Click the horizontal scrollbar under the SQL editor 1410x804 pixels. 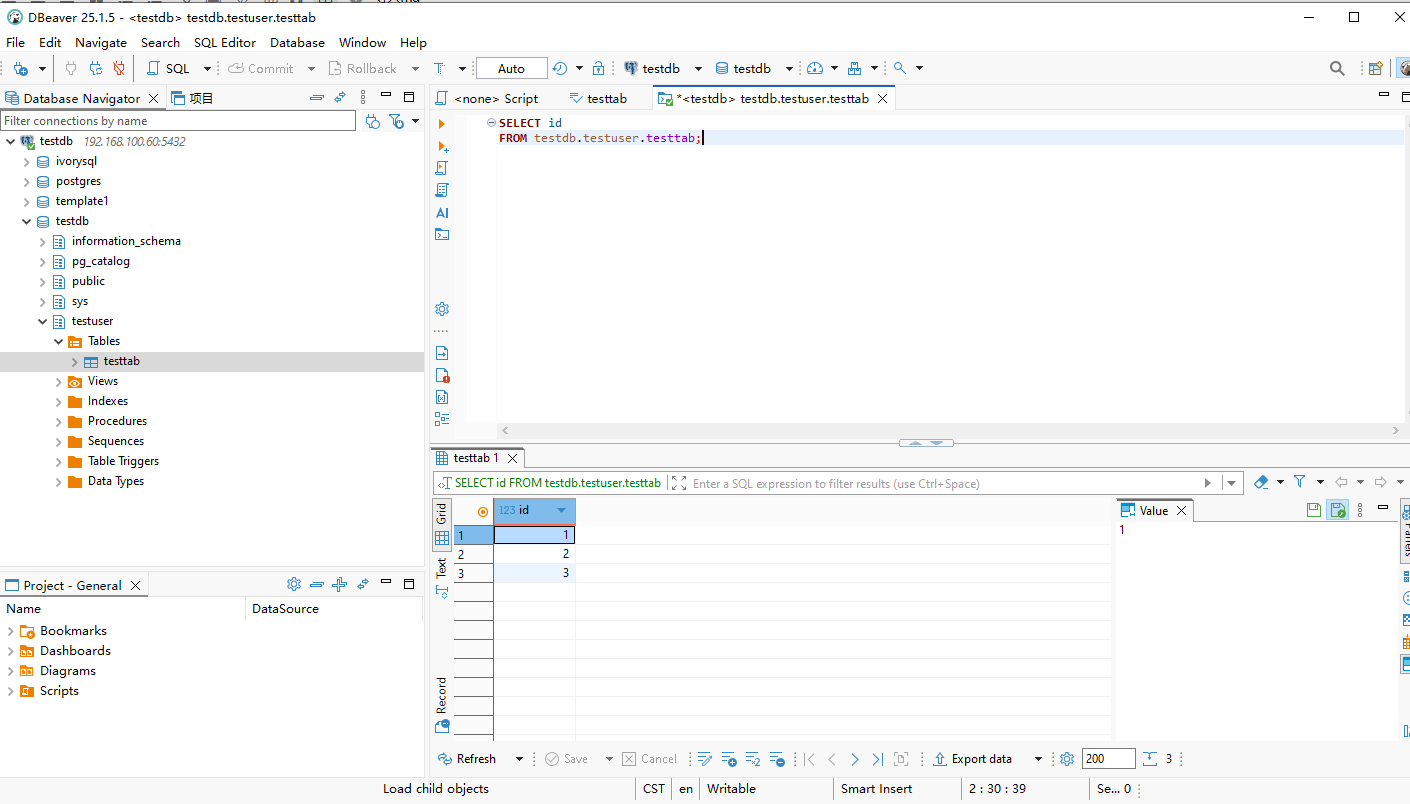pos(950,429)
